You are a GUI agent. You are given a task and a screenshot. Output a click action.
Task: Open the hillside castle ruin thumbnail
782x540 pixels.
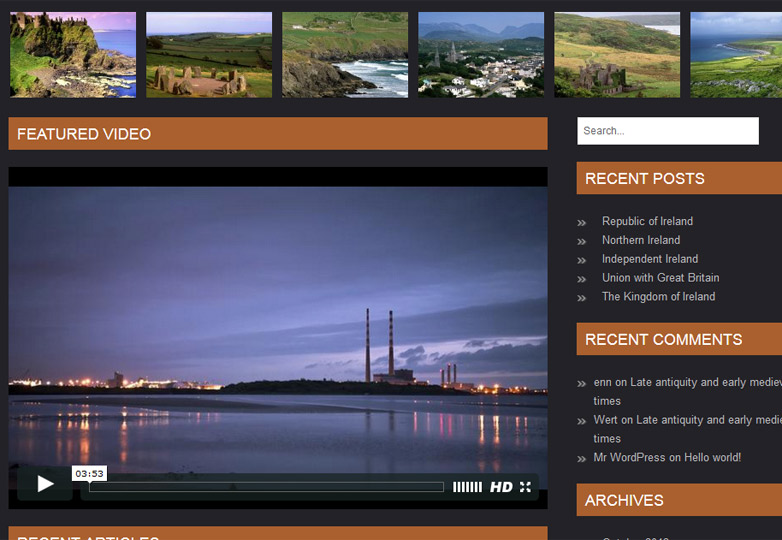tap(617, 55)
